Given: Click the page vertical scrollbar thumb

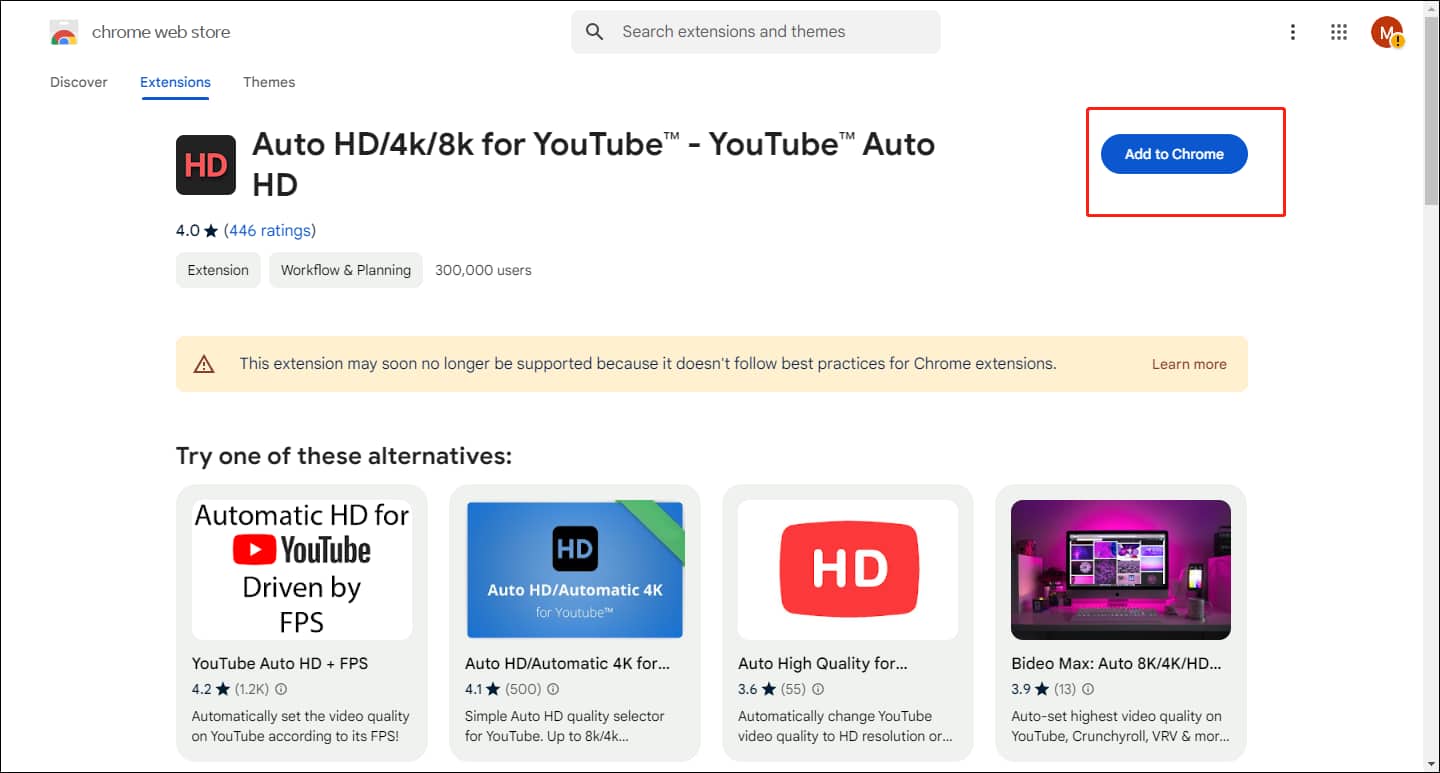Looking at the screenshot, I should pyautogui.click(x=1431, y=110).
